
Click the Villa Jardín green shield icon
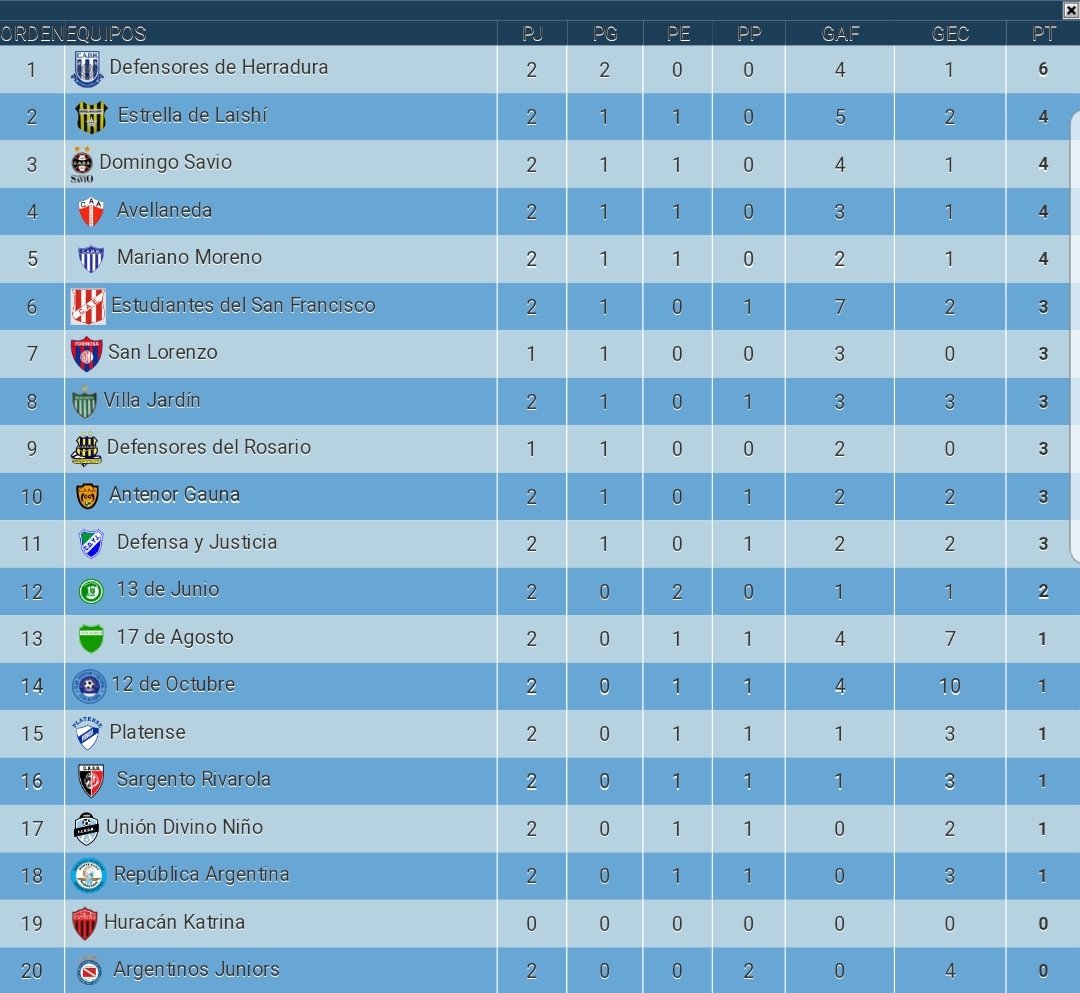point(85,401)
